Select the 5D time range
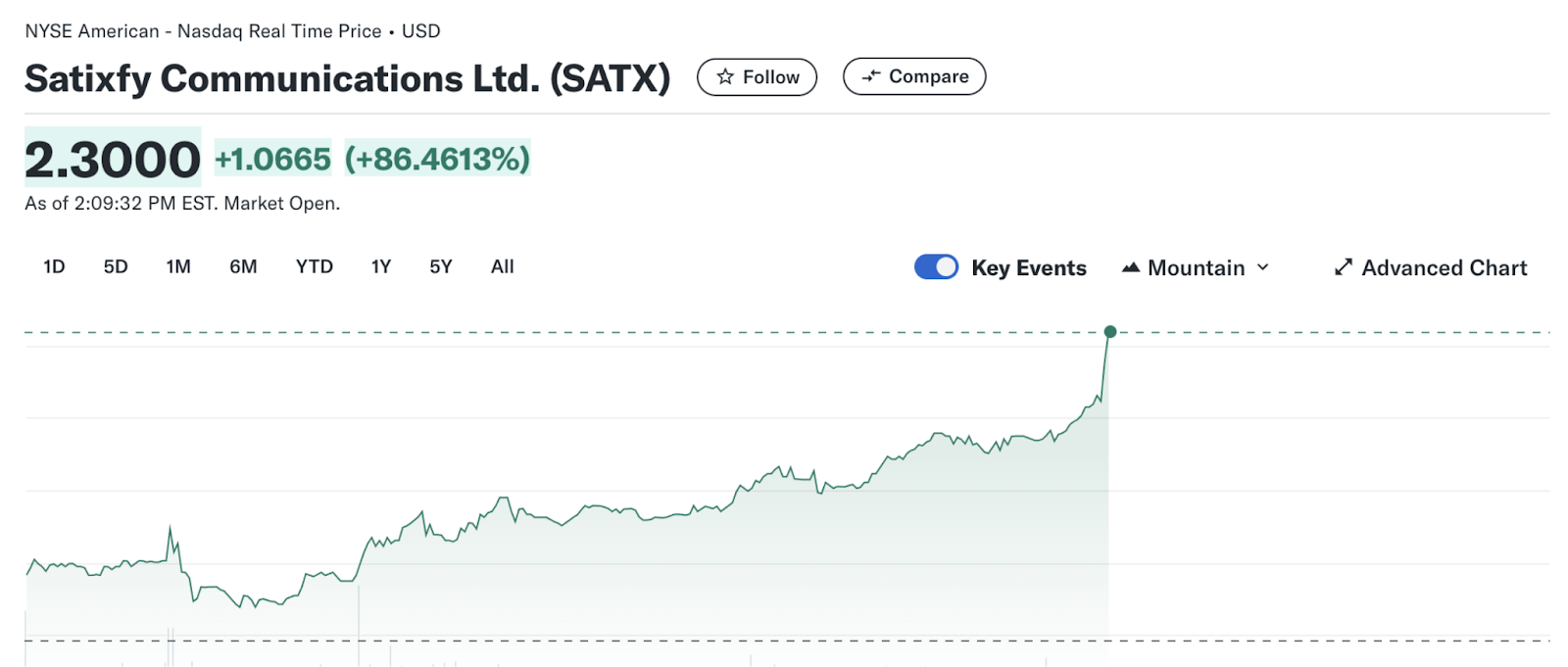This screenshot has width=1568, height=667. pyautogui.click(x=116, y=266)
